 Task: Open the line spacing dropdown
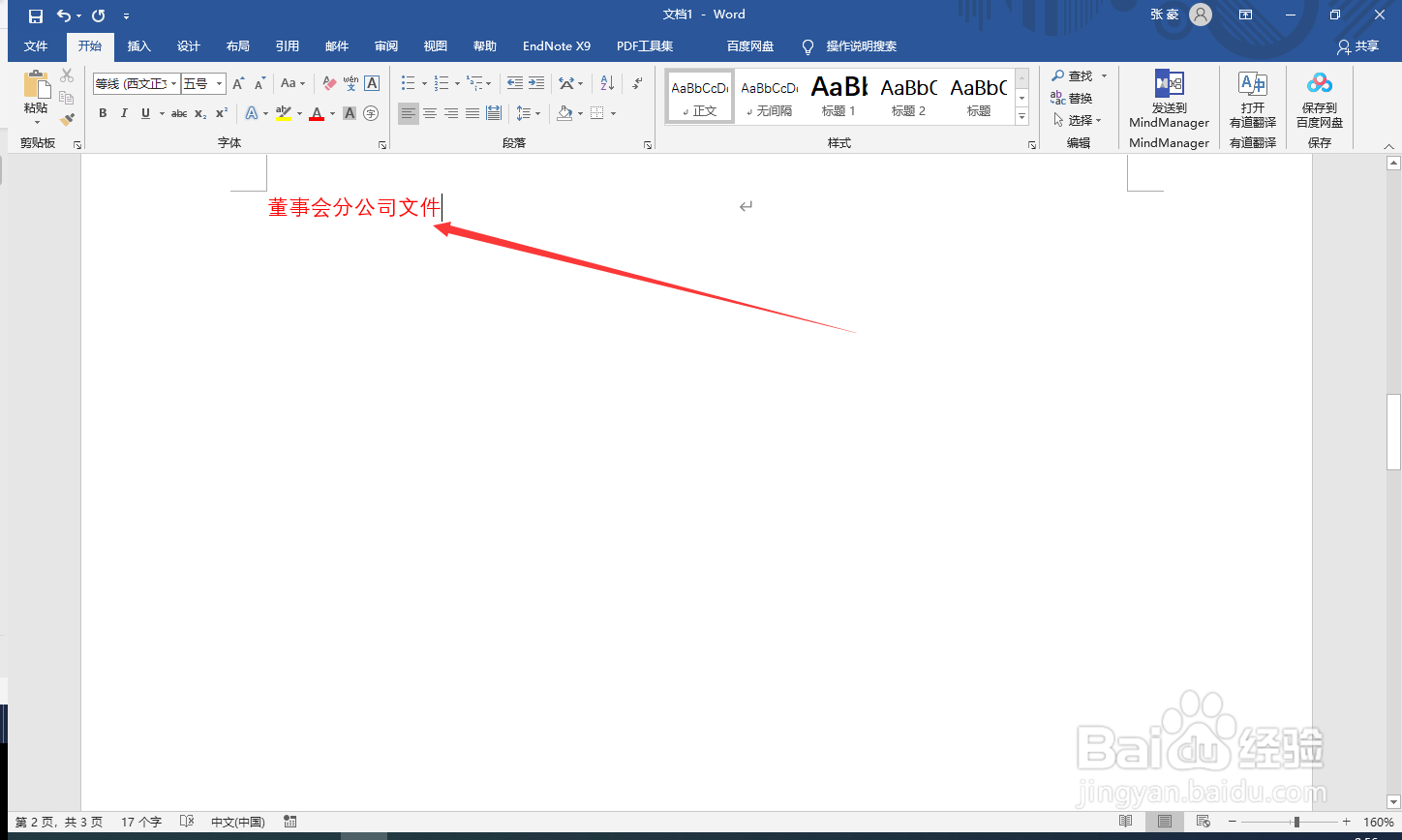click(x=539, y=113)
